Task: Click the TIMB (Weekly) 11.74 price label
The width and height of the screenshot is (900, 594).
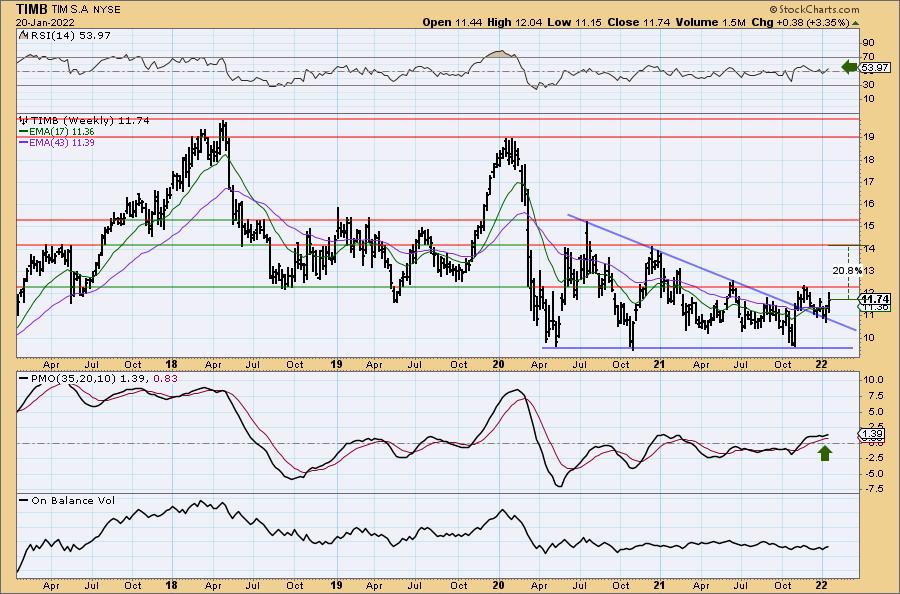Action: pyautogui.click(x=90, y=121)
